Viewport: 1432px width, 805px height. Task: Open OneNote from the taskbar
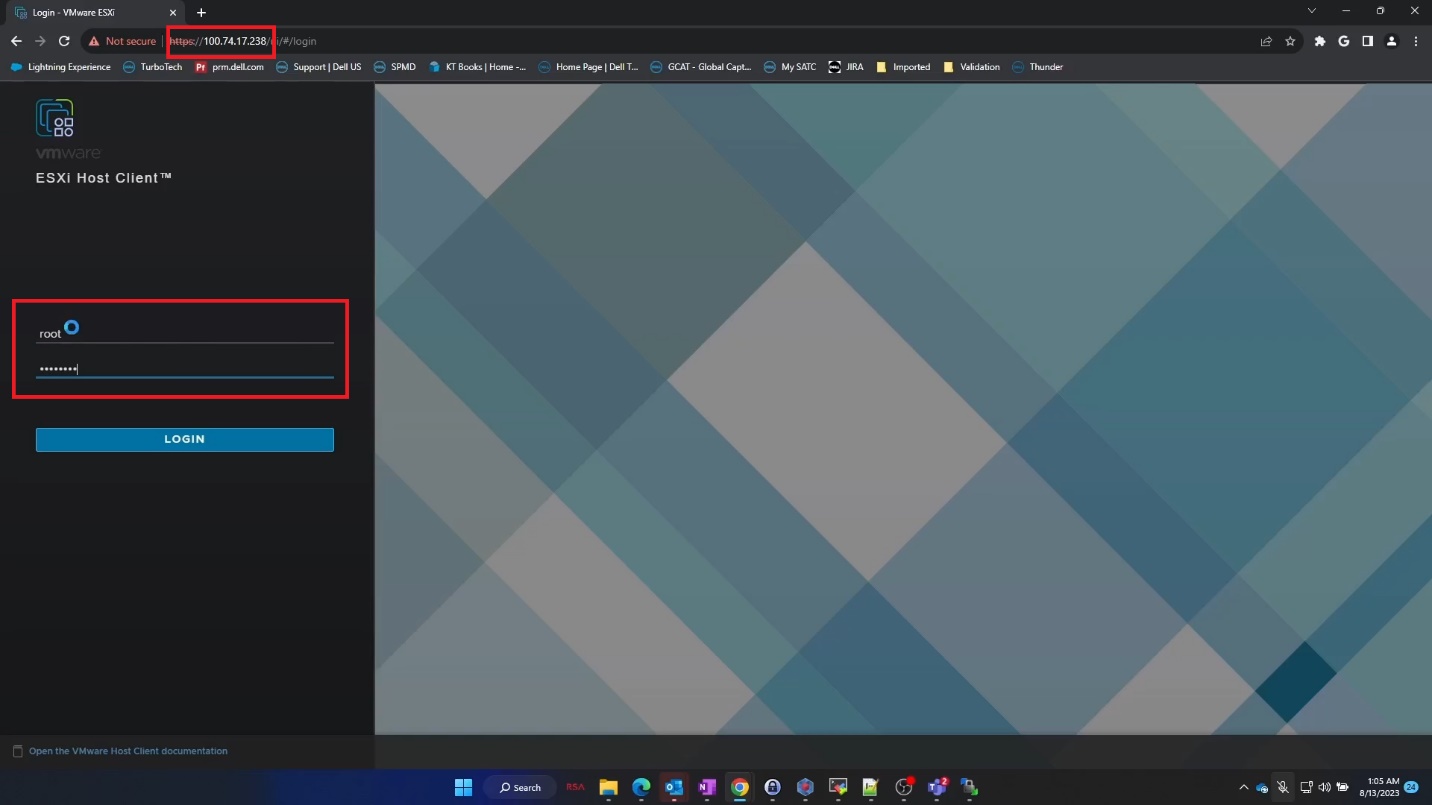pyautogui.click(x=707, y=787)
